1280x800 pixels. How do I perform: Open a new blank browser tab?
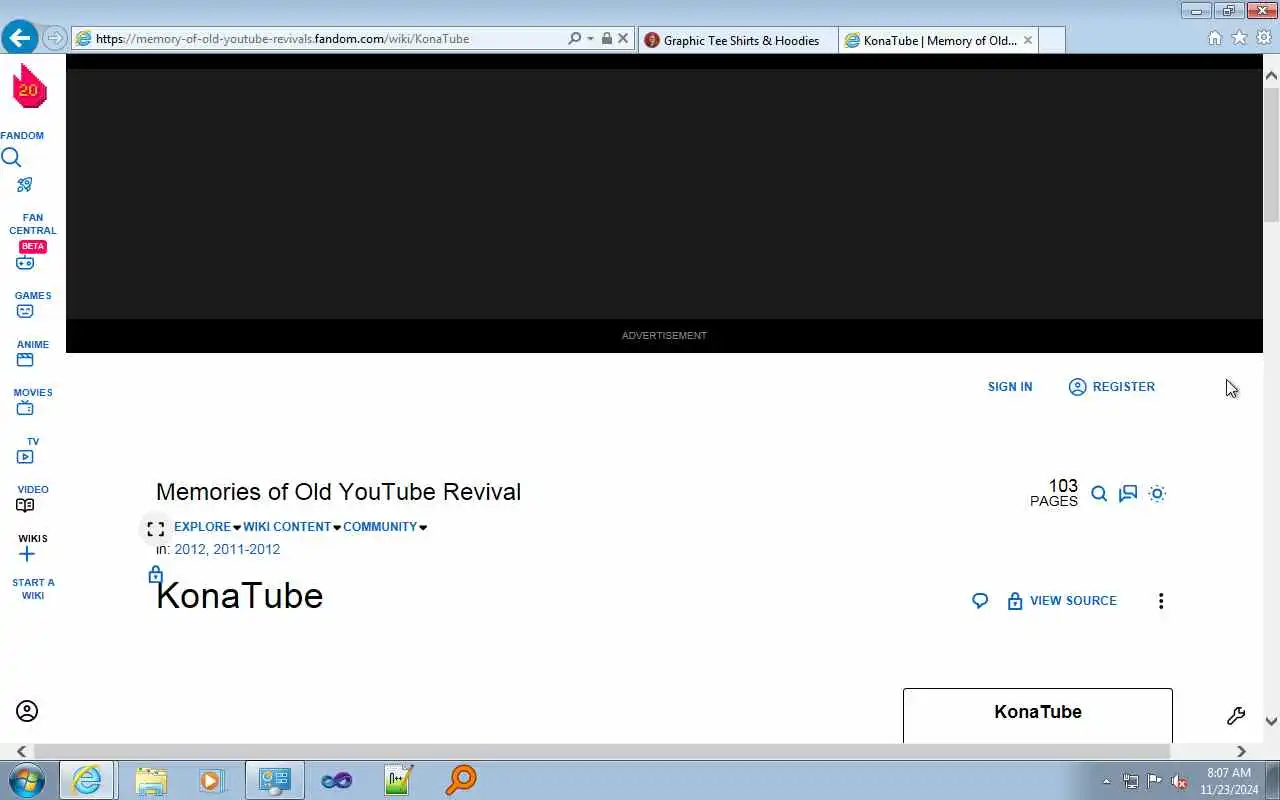(x=1051, y=40)
